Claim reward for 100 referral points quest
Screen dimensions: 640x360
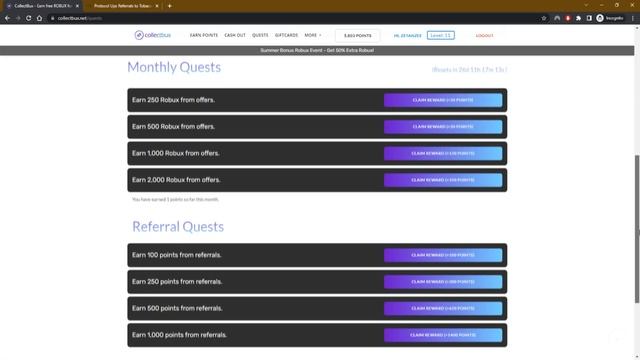click(443, 255)
